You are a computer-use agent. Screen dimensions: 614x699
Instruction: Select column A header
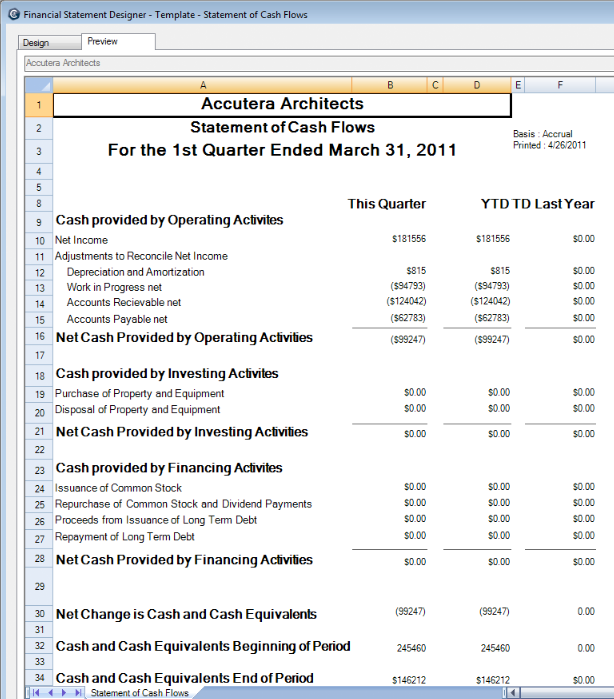click(x=202, y=85)
